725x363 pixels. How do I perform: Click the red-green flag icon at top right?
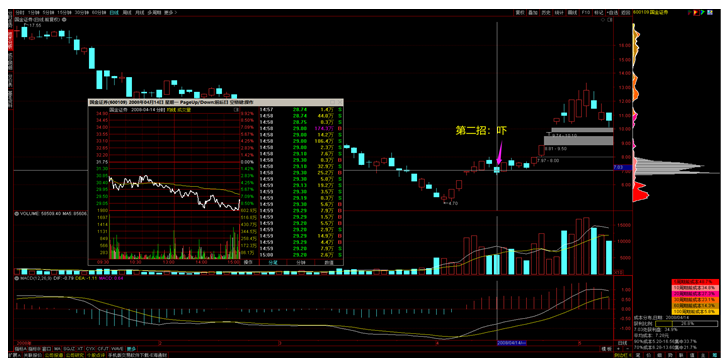689,12
